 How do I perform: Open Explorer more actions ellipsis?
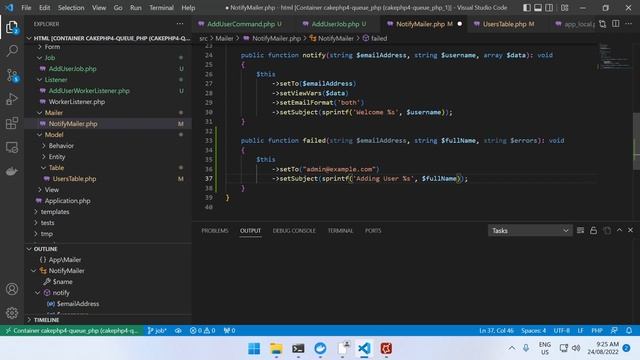[x=180, y=24]
